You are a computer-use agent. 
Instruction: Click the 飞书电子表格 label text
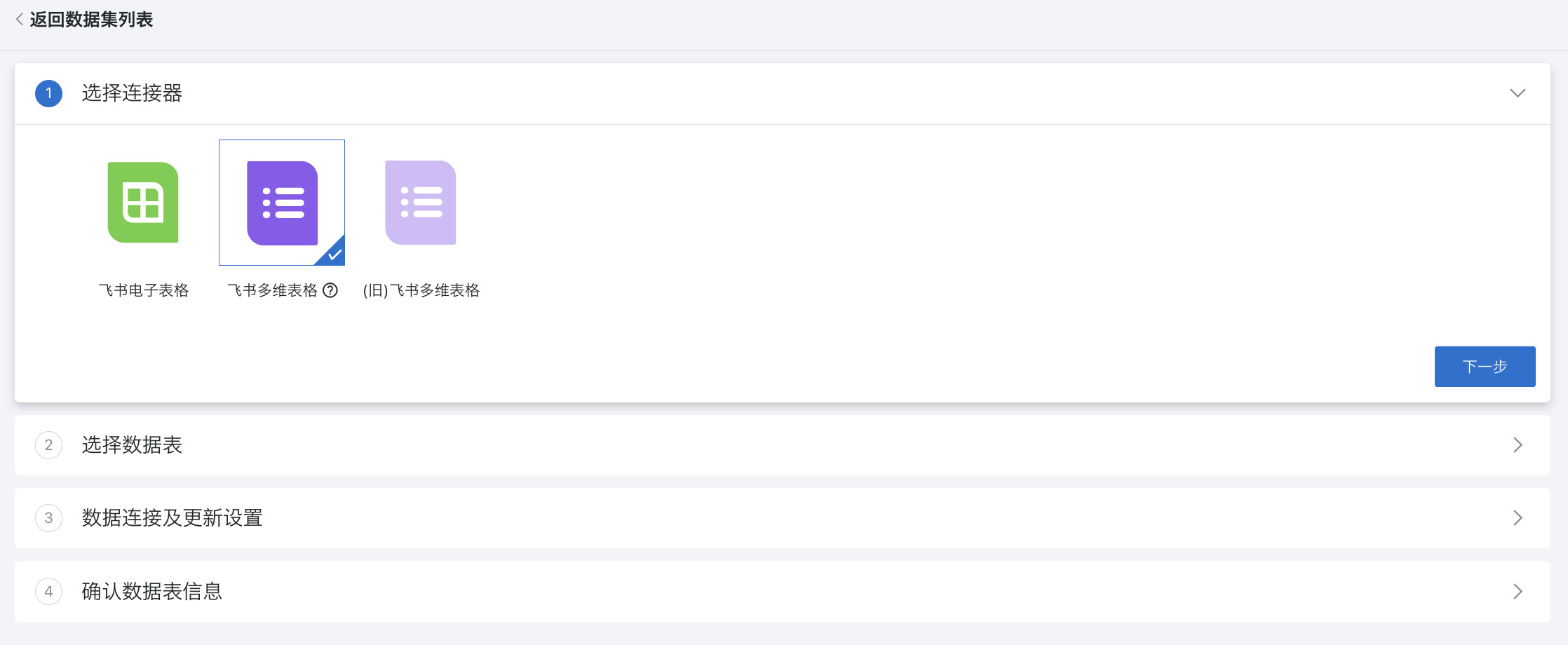(x=144, y=290)
